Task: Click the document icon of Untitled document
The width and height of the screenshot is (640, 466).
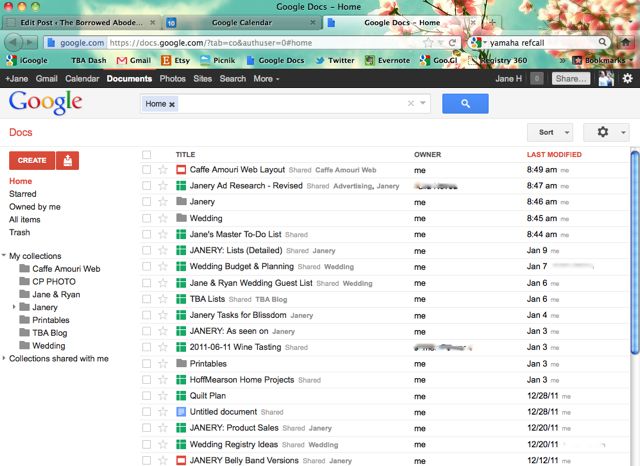Action: point(181,412)
